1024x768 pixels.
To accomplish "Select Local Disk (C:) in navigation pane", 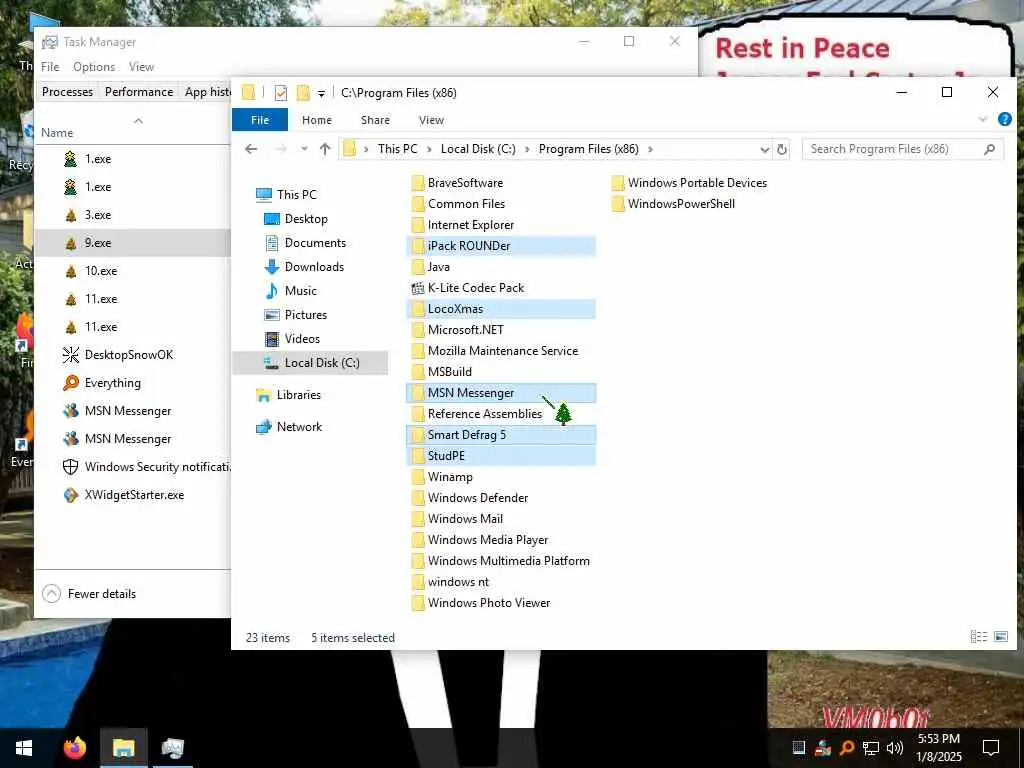I will pos(311,363).
